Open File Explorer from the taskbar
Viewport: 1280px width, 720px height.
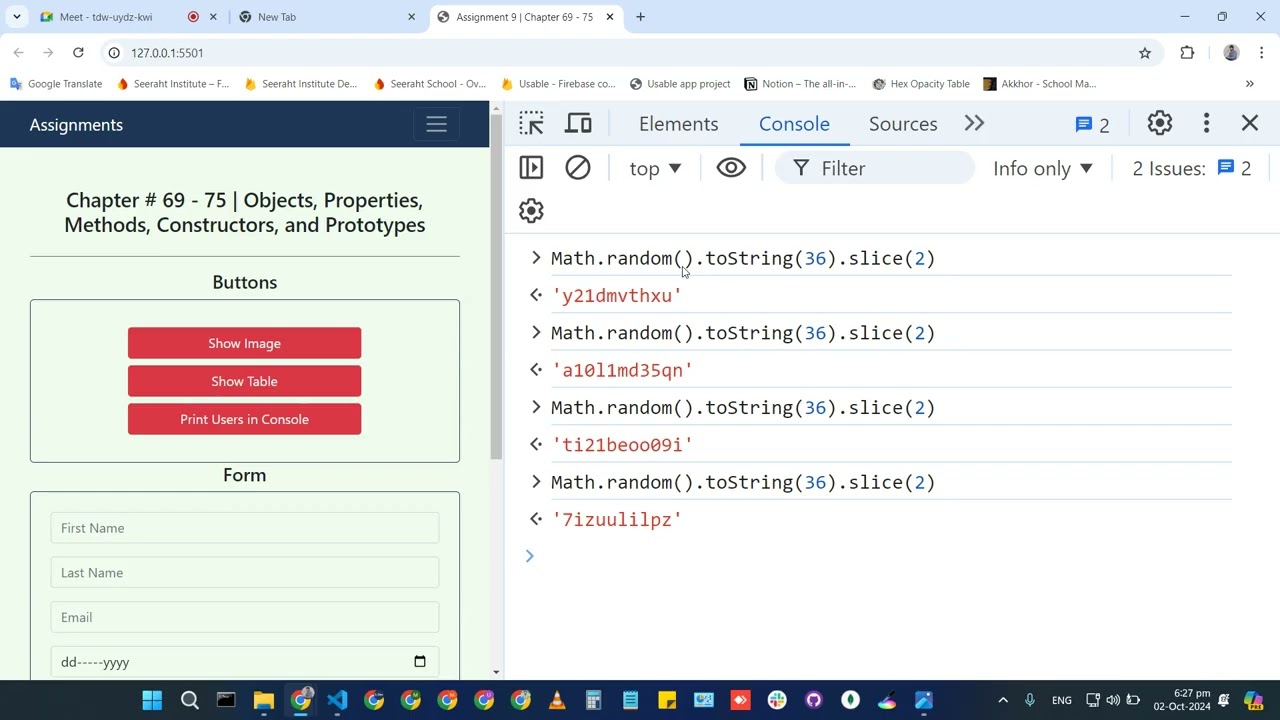pyautogui.click(x=263, y=700)
